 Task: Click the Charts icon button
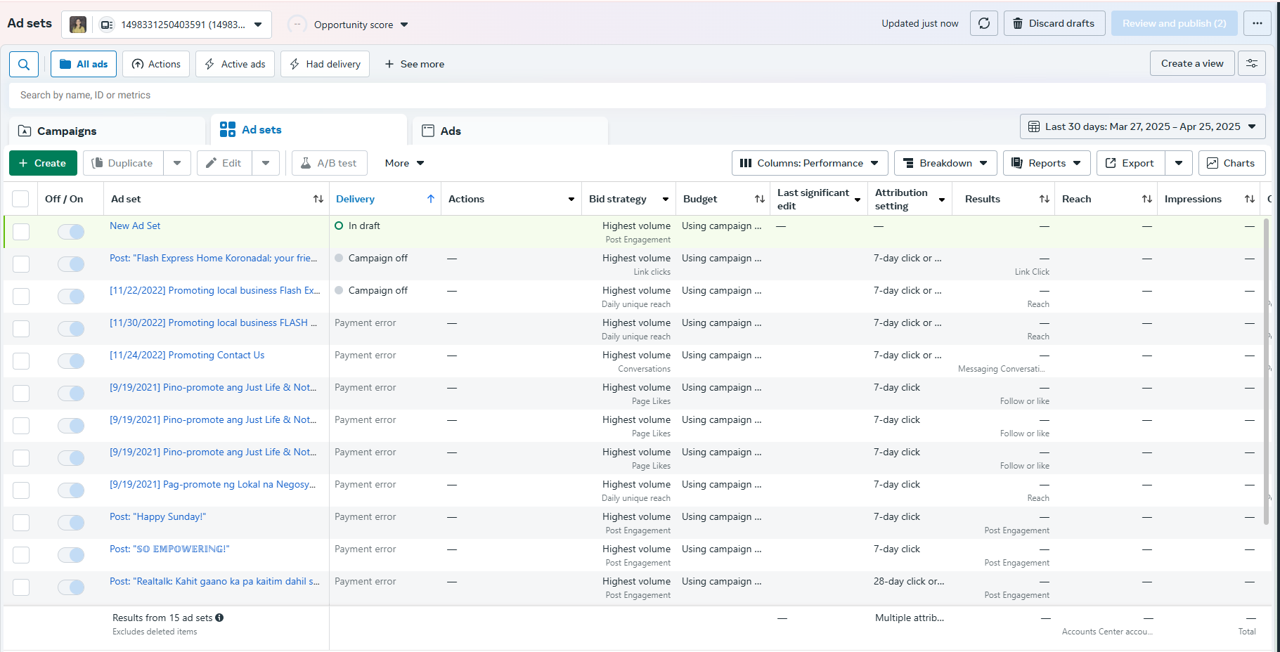coord(1232,163)
